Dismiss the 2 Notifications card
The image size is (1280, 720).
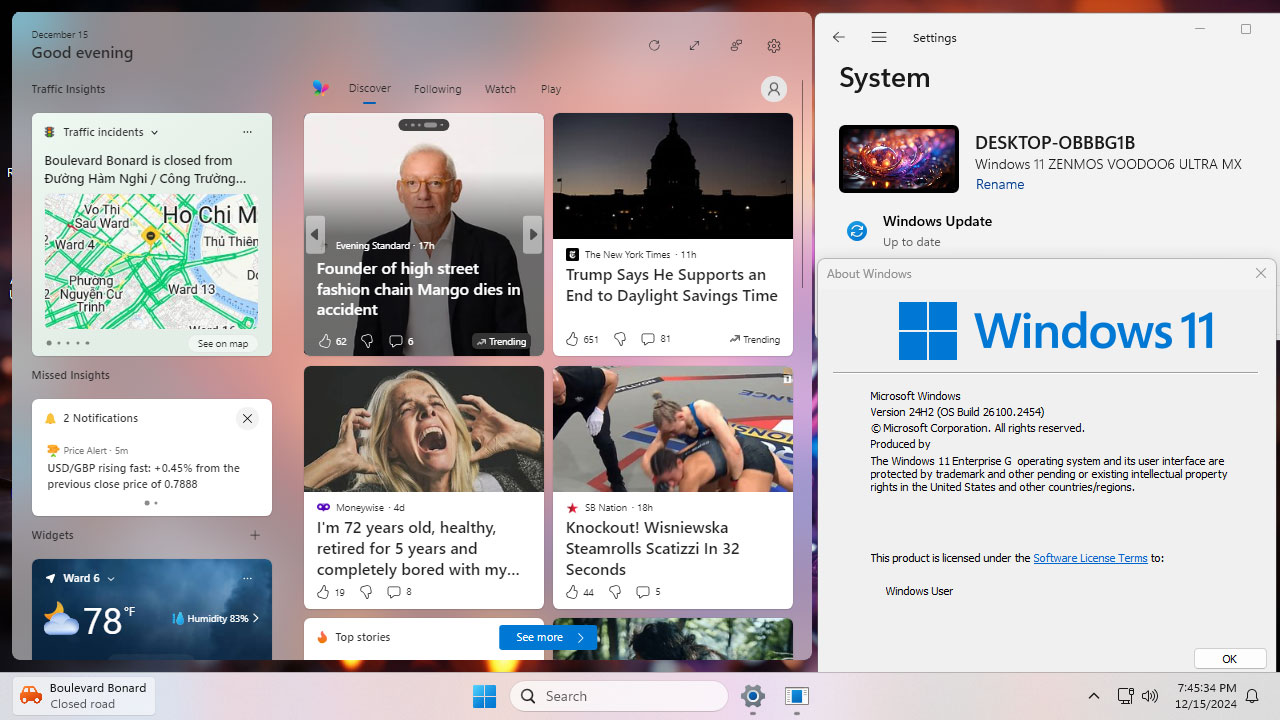click(x=247, y=418)
